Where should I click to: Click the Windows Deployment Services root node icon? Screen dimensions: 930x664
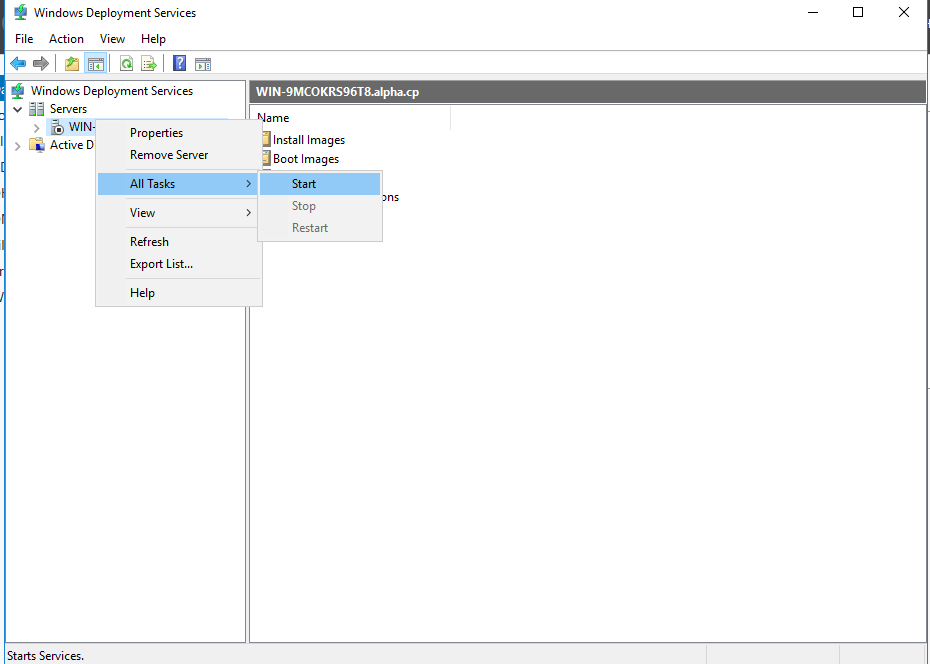[18, 91]
